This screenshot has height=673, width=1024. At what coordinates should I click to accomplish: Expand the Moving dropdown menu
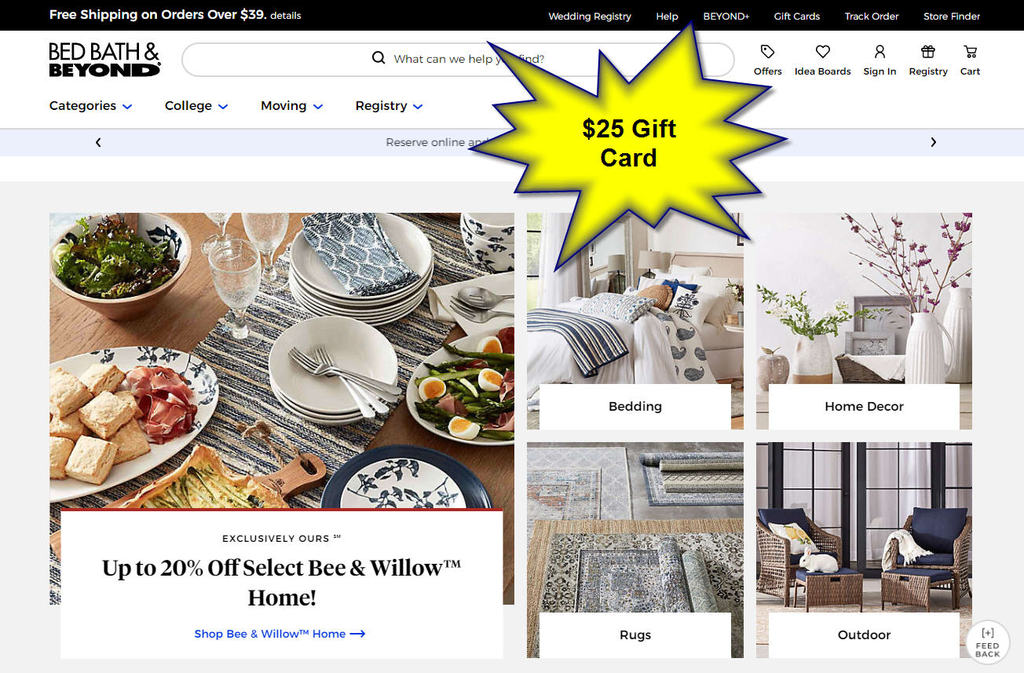(292, 106)
